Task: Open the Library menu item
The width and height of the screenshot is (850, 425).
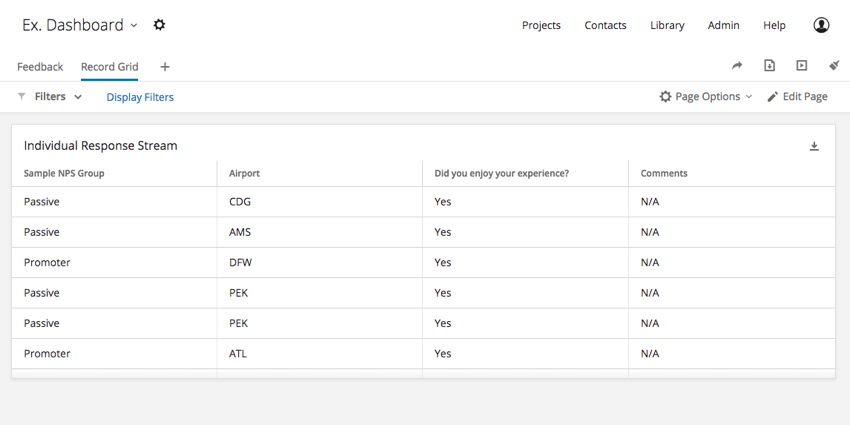Action: [x=667, y=25]
